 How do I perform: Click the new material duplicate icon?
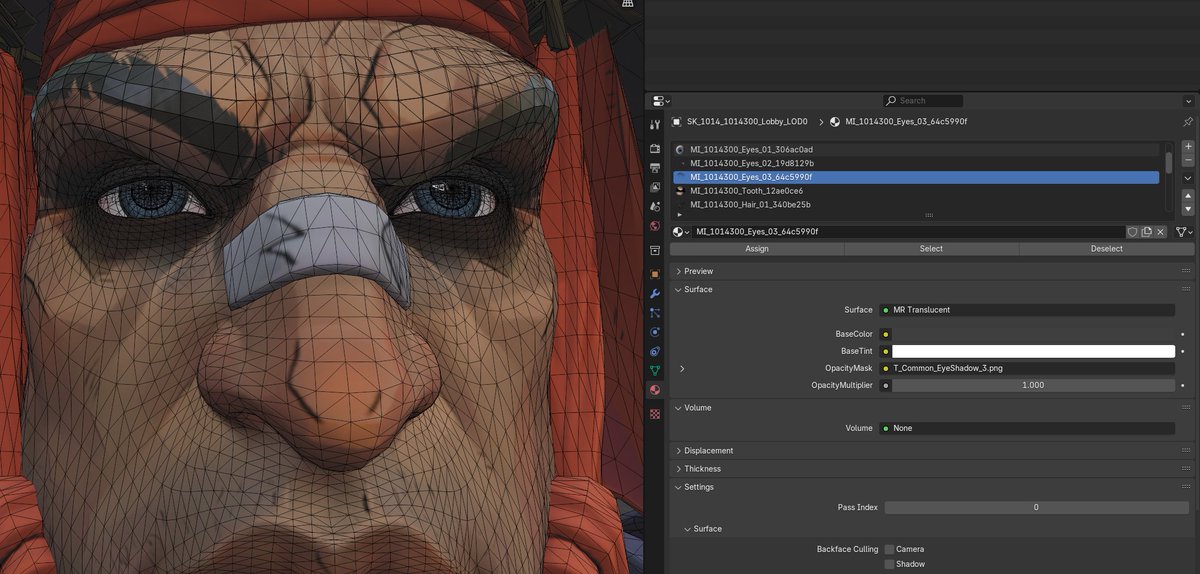[1146, 231]
